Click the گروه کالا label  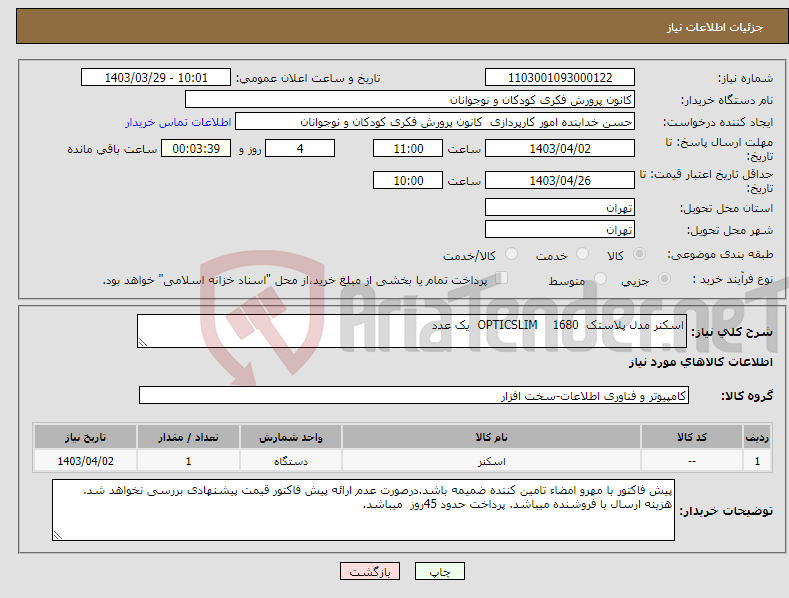[747, 396]
